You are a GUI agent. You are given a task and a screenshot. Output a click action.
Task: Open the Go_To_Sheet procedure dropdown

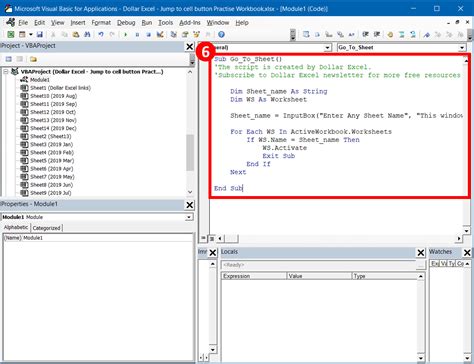coord(462,48)
